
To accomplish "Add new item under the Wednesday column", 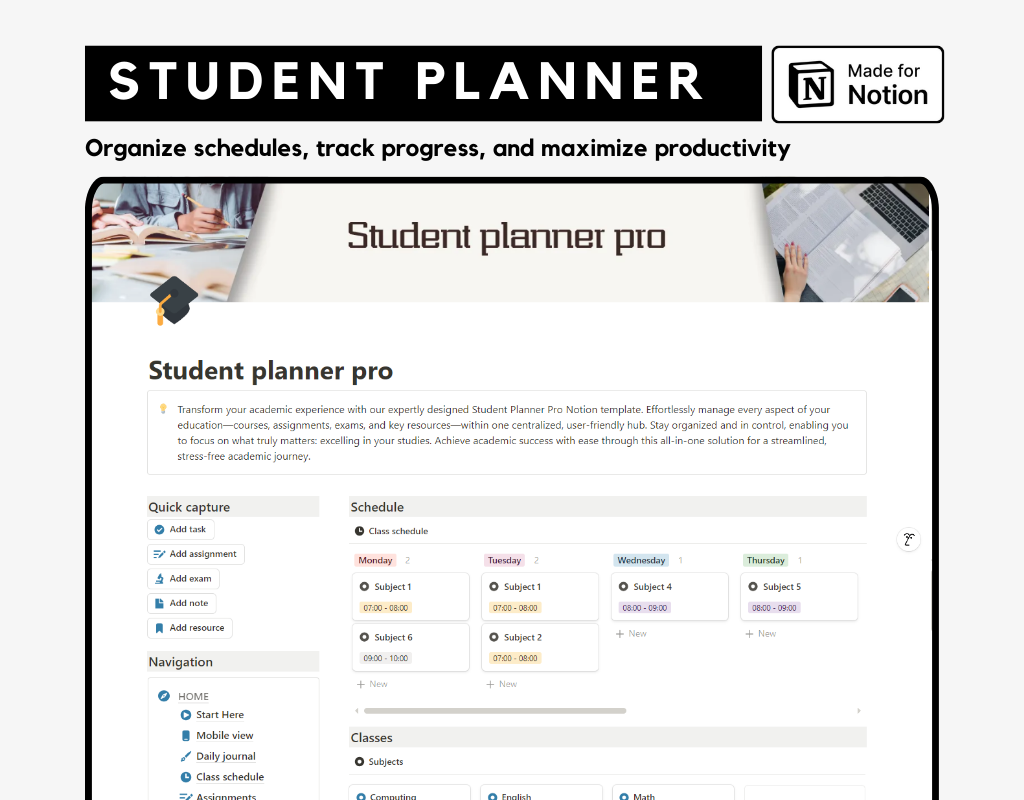I will (631, 633).
